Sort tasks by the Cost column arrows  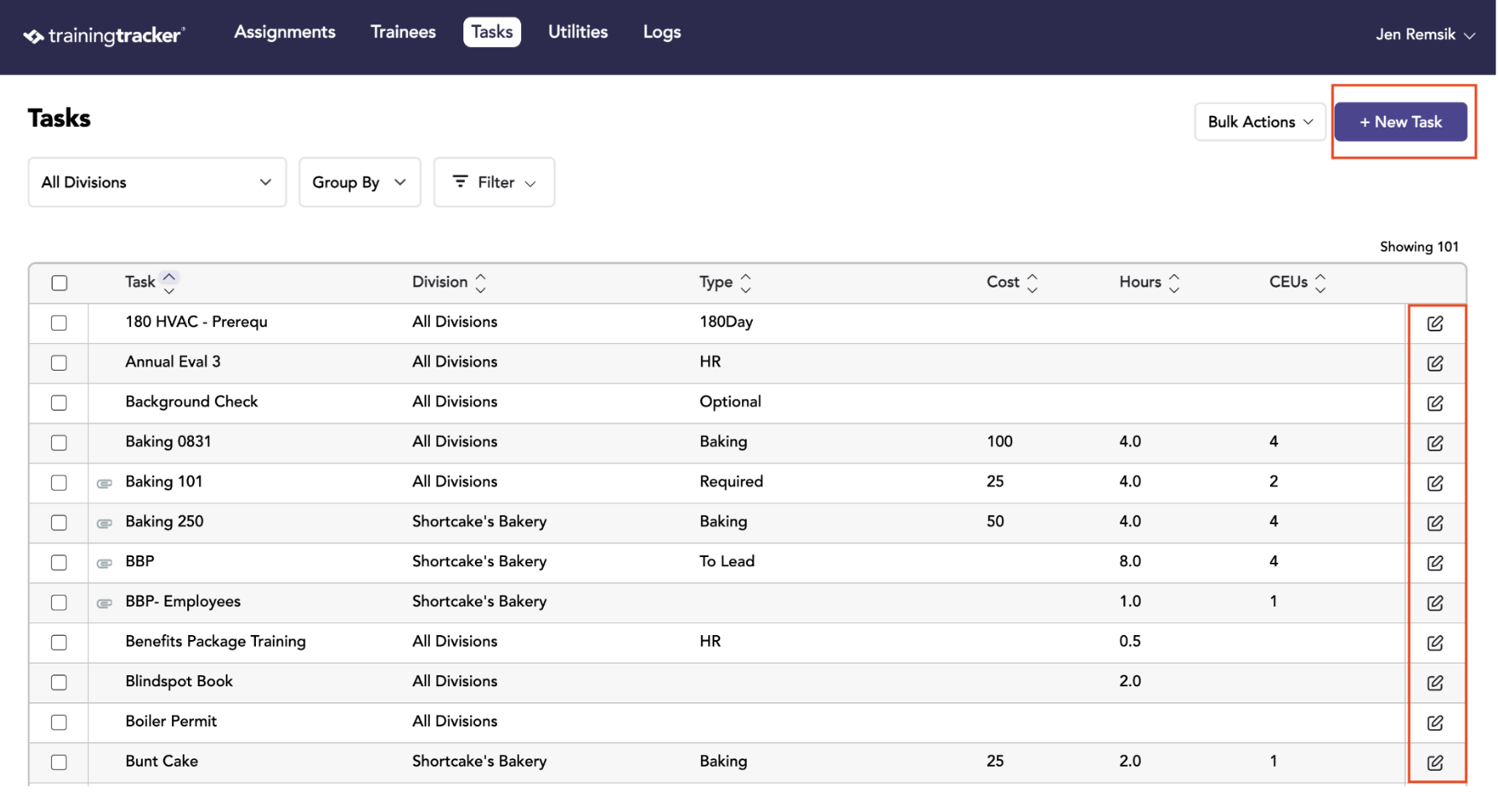coord(1032,283)
